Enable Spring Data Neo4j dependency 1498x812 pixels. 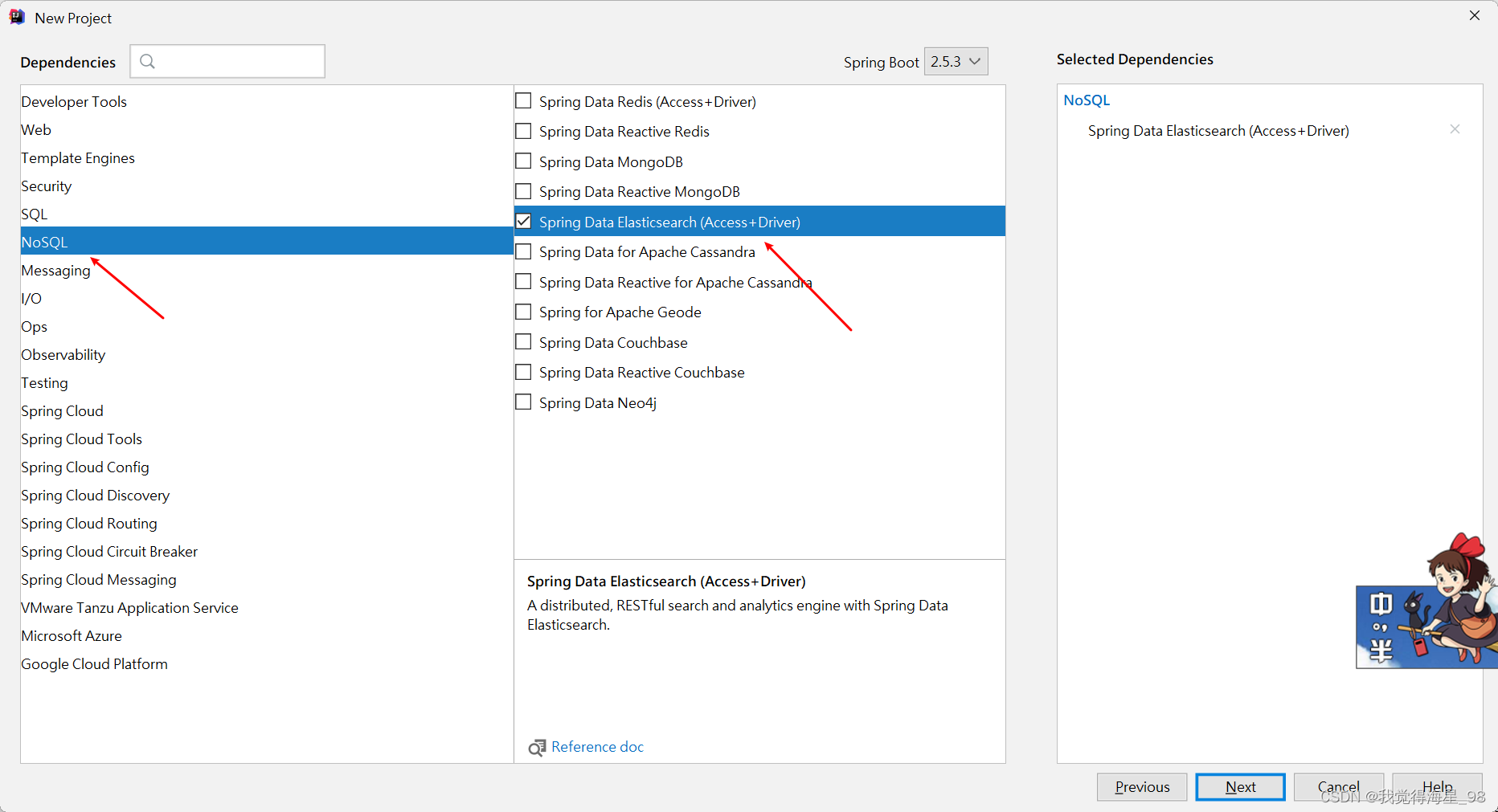click(523, 402)
